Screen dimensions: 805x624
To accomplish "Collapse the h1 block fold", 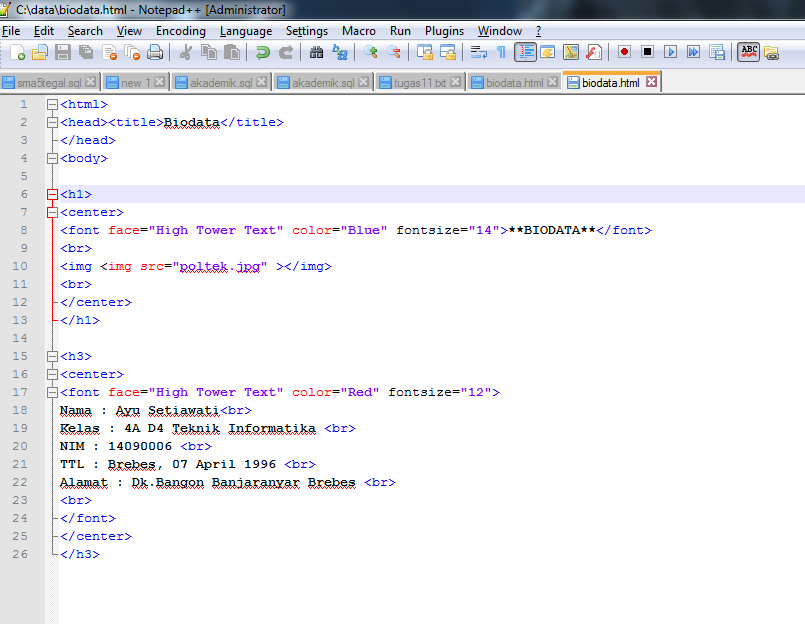I will pyautogui.click(x=52, y=194).
